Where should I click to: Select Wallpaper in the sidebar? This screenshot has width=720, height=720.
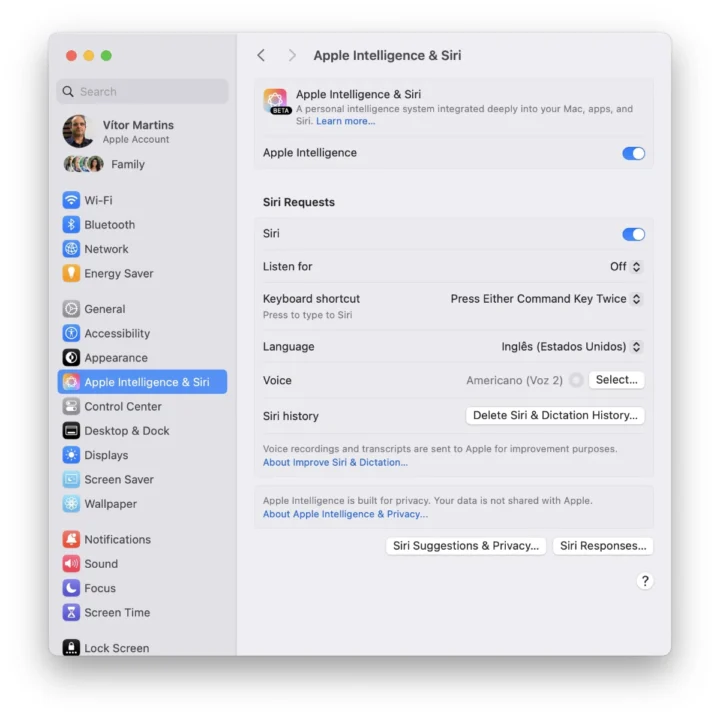coord(142,503)
